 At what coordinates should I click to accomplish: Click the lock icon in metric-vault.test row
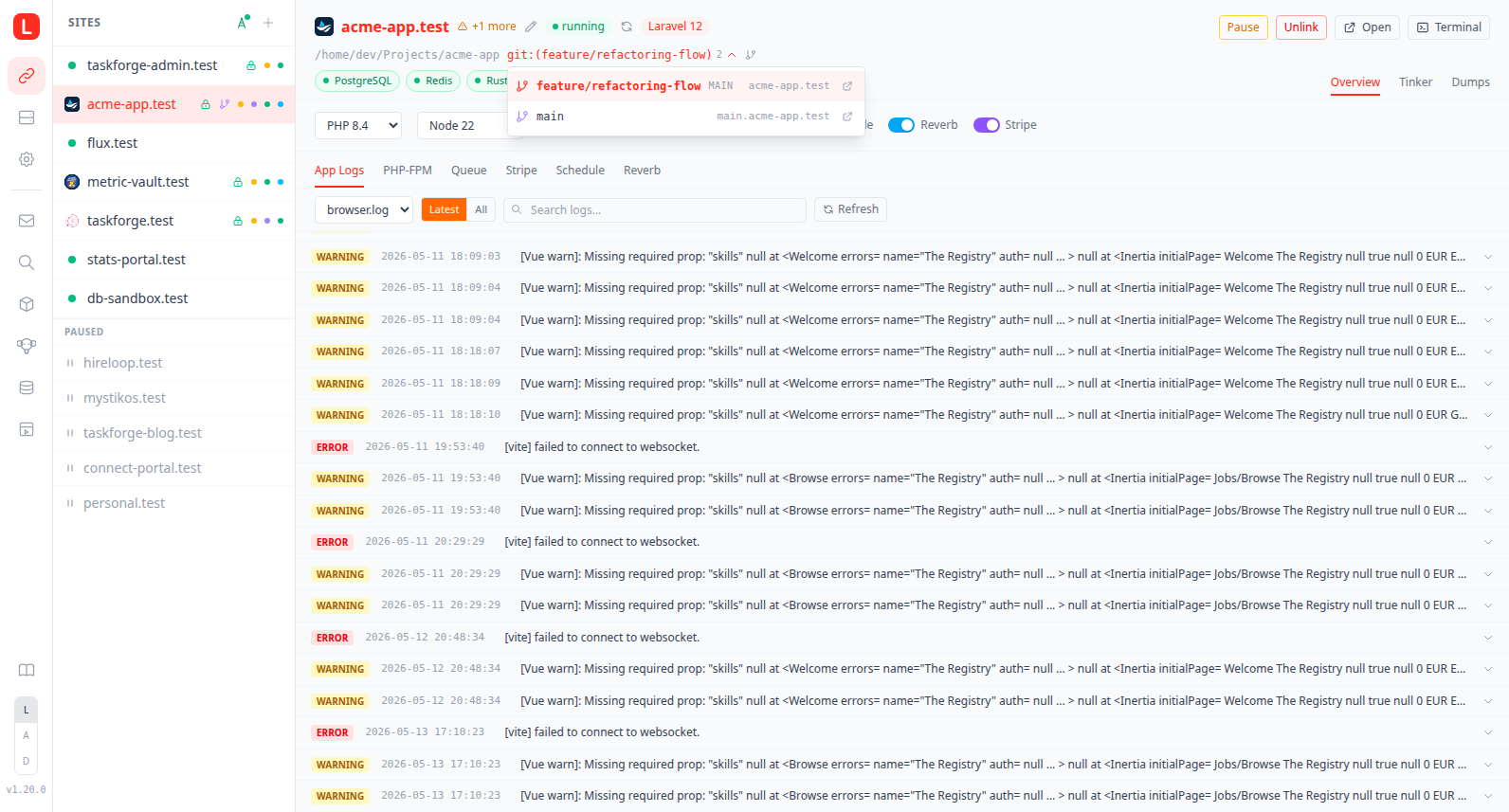(x=238, y=182)
